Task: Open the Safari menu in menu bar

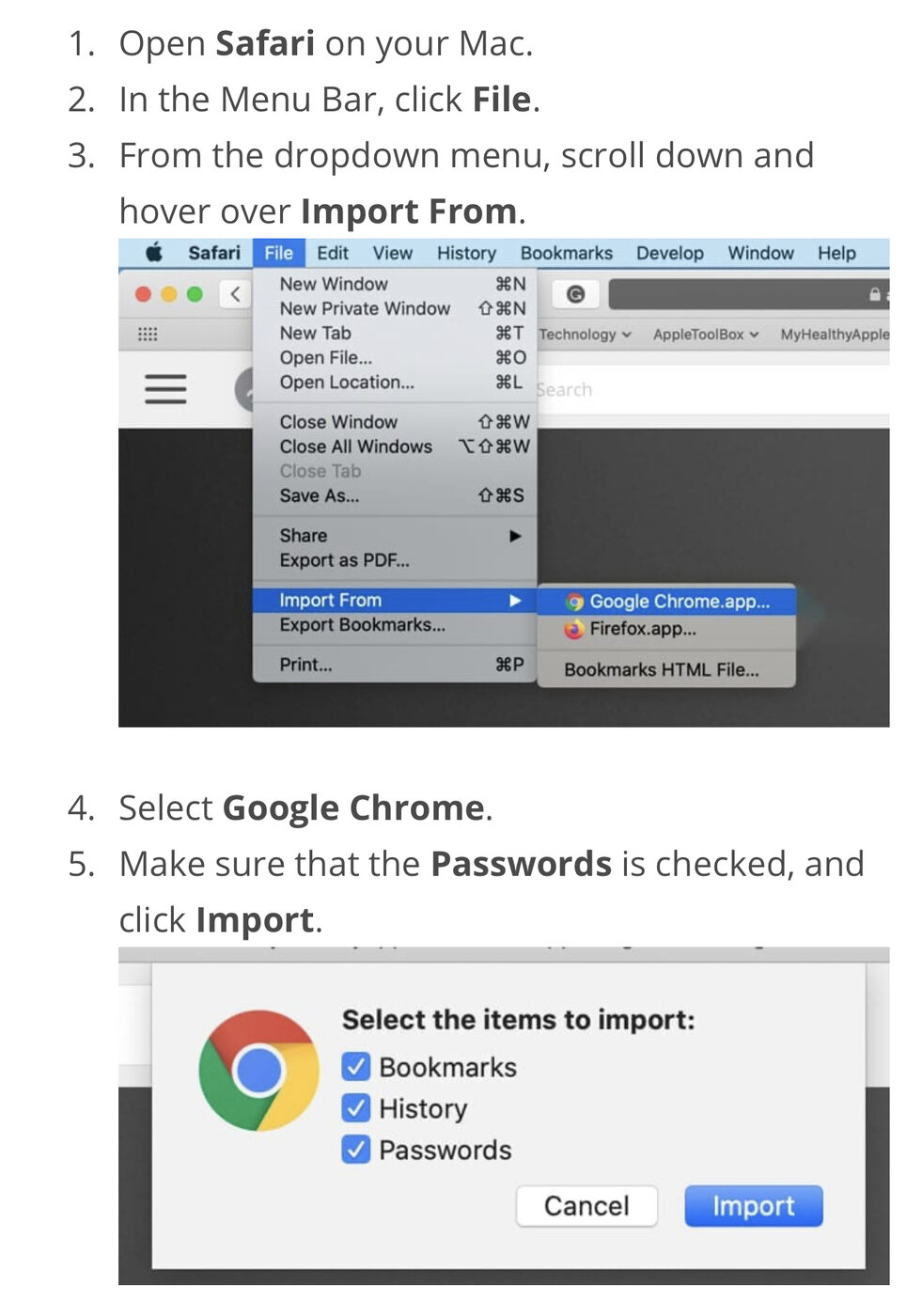Action: pyautogui.click(x=214, y=253)
